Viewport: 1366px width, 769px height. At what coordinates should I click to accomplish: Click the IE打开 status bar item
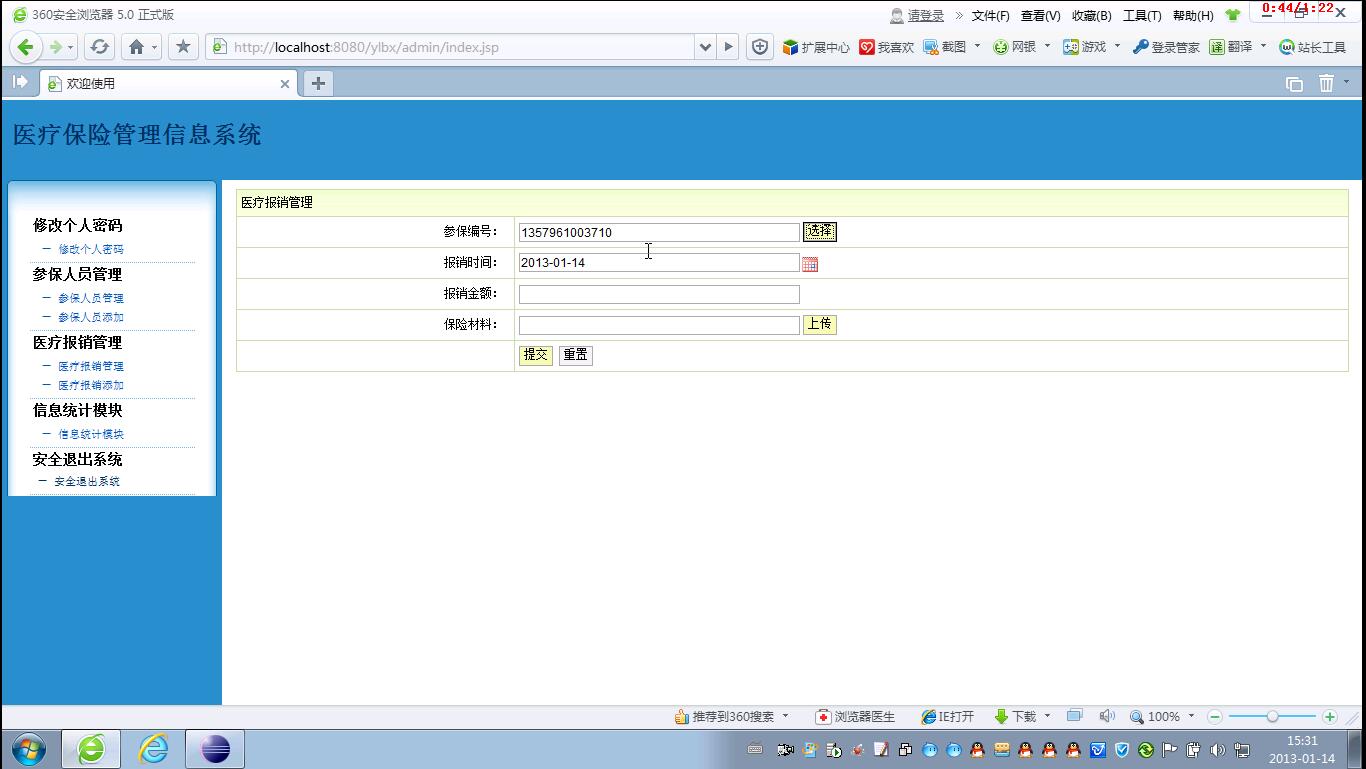click(x=948, y=717)
